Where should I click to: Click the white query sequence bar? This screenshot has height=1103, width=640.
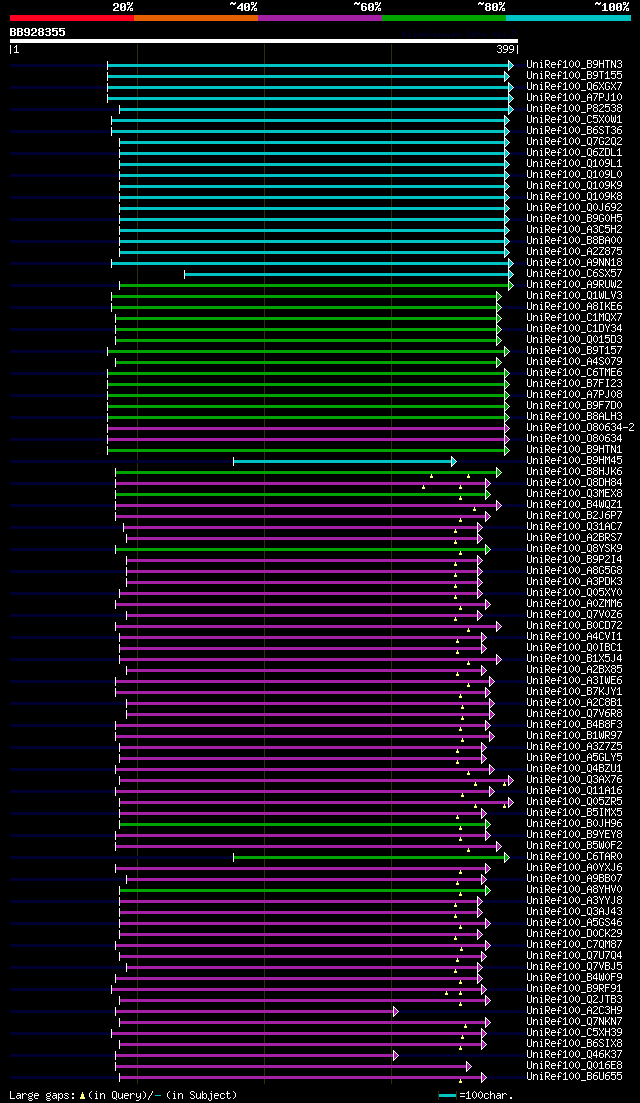264,41
